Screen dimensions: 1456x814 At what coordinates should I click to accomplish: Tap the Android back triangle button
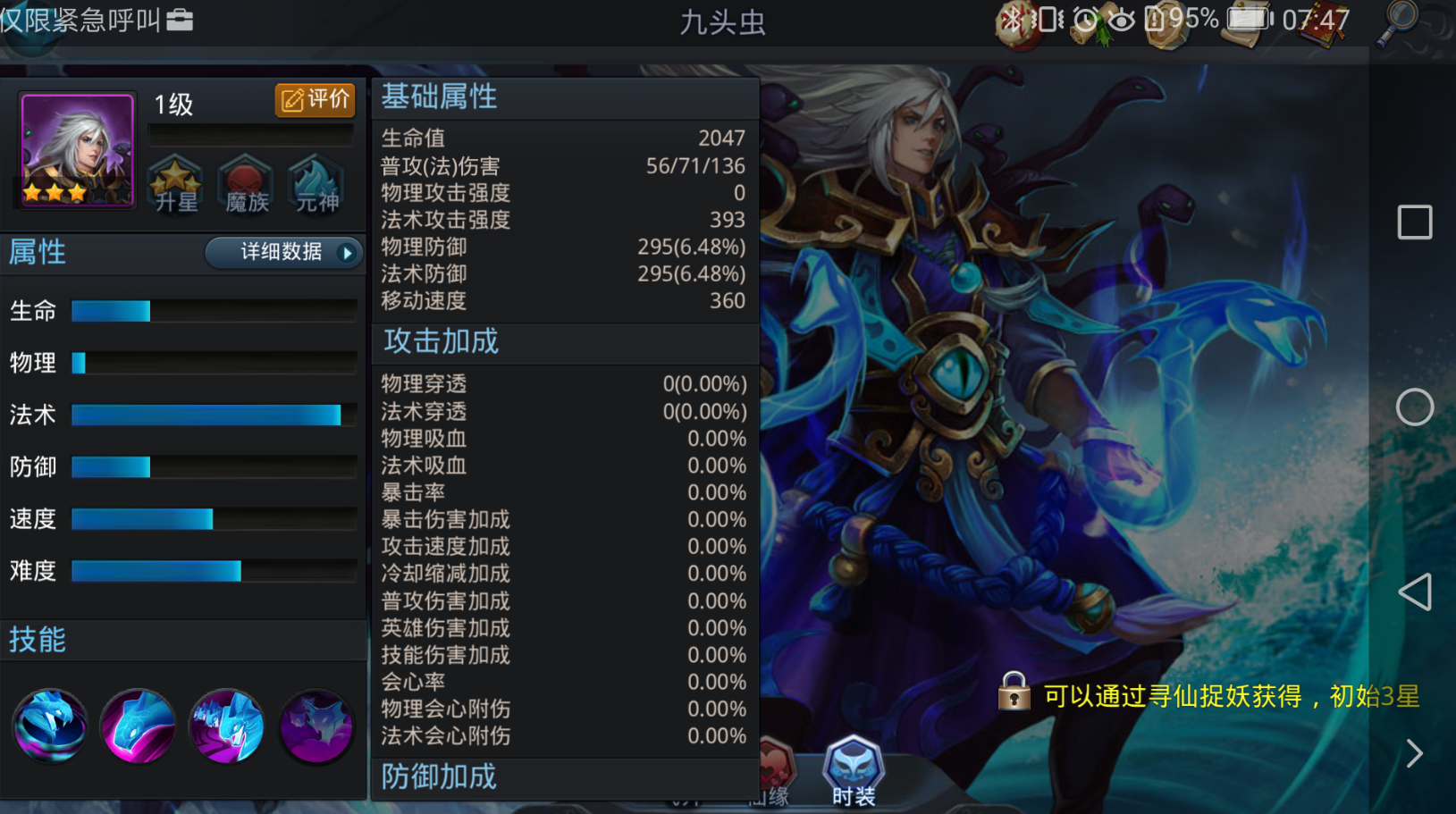coord(1415,592)
